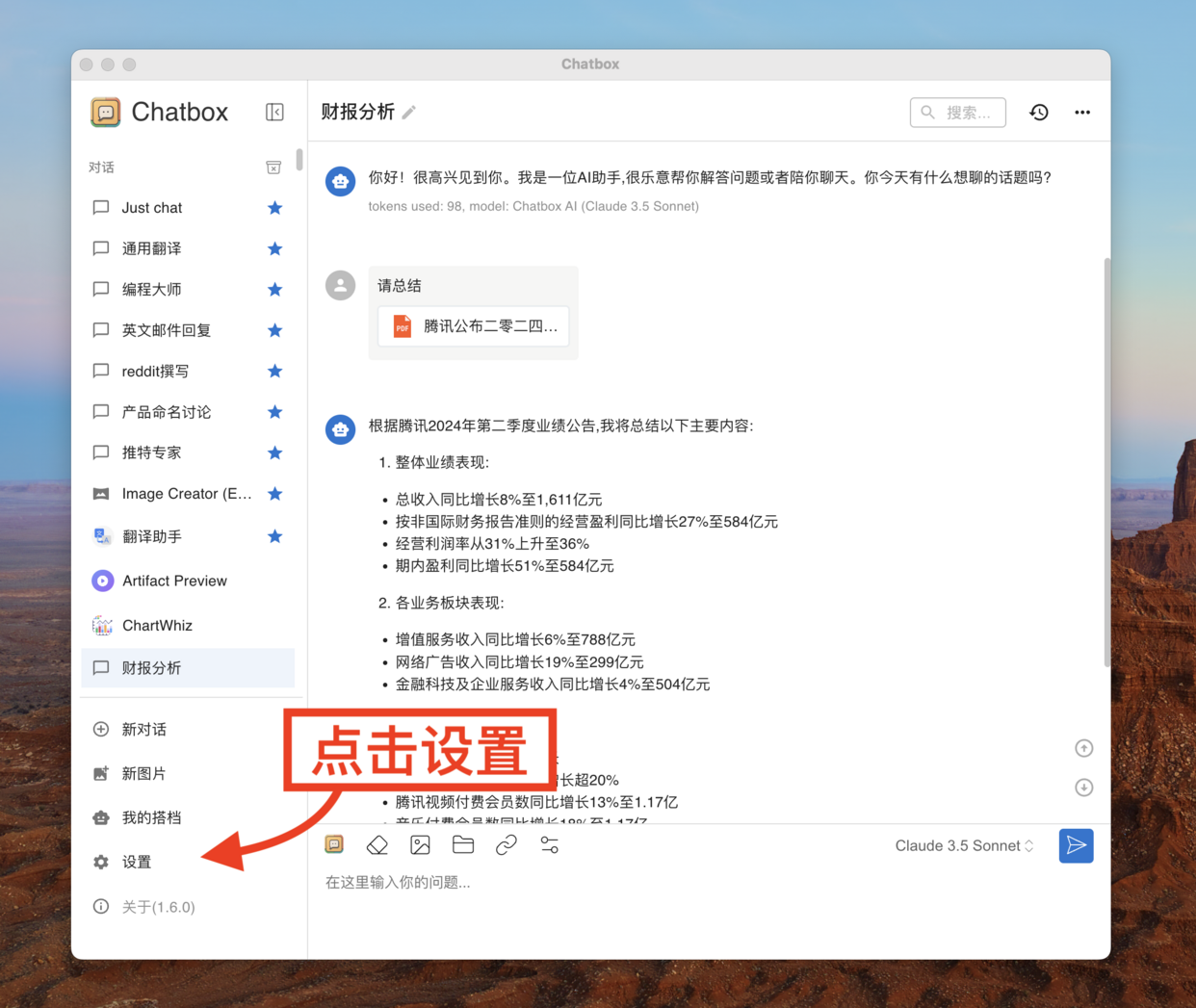This screenshot has width=1196, height=1008.
Task: Select the 财报分析 conversation in sidebar
Action: coord(188,668)
